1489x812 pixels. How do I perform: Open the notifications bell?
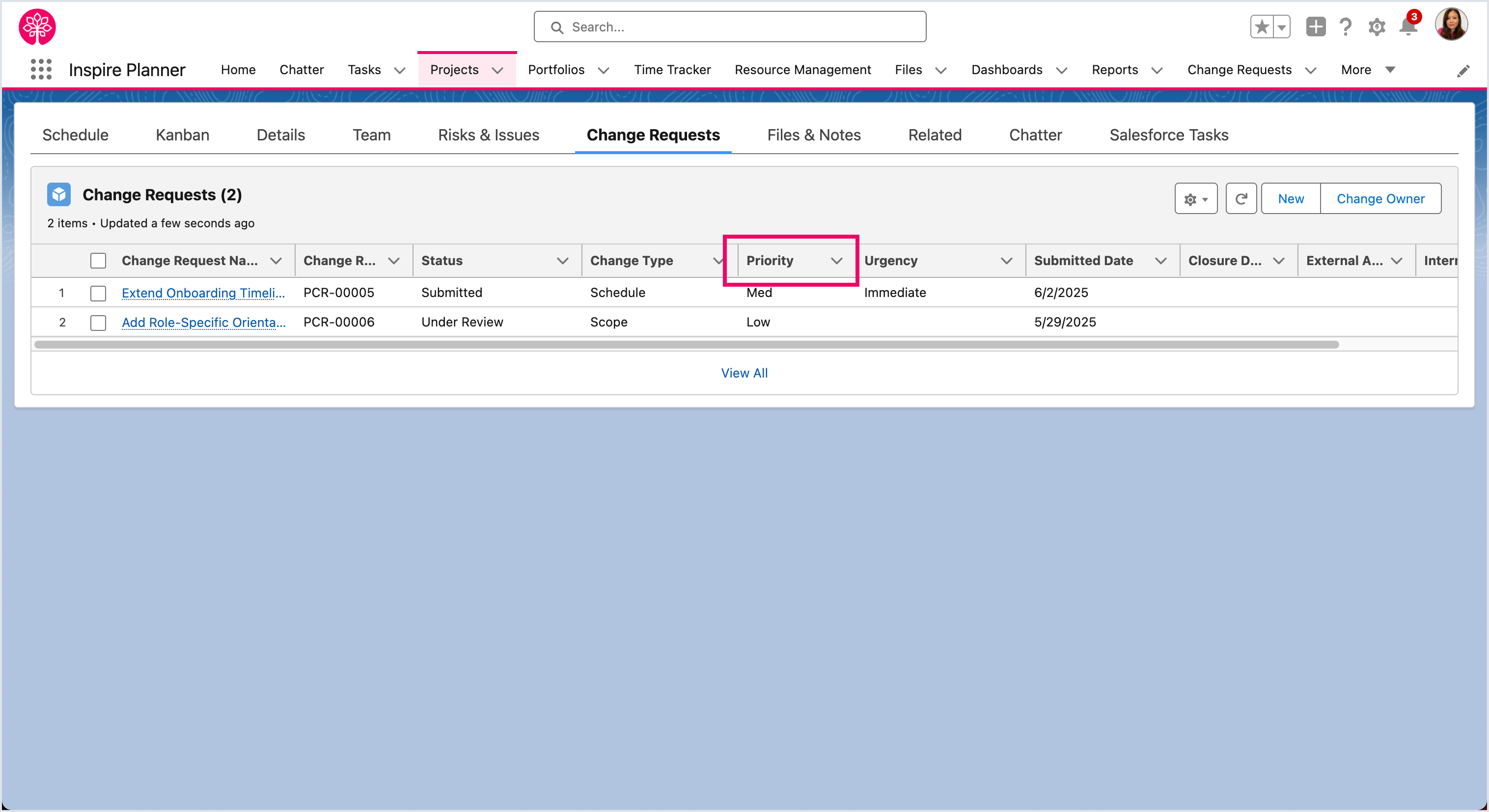pos(1408,27)
